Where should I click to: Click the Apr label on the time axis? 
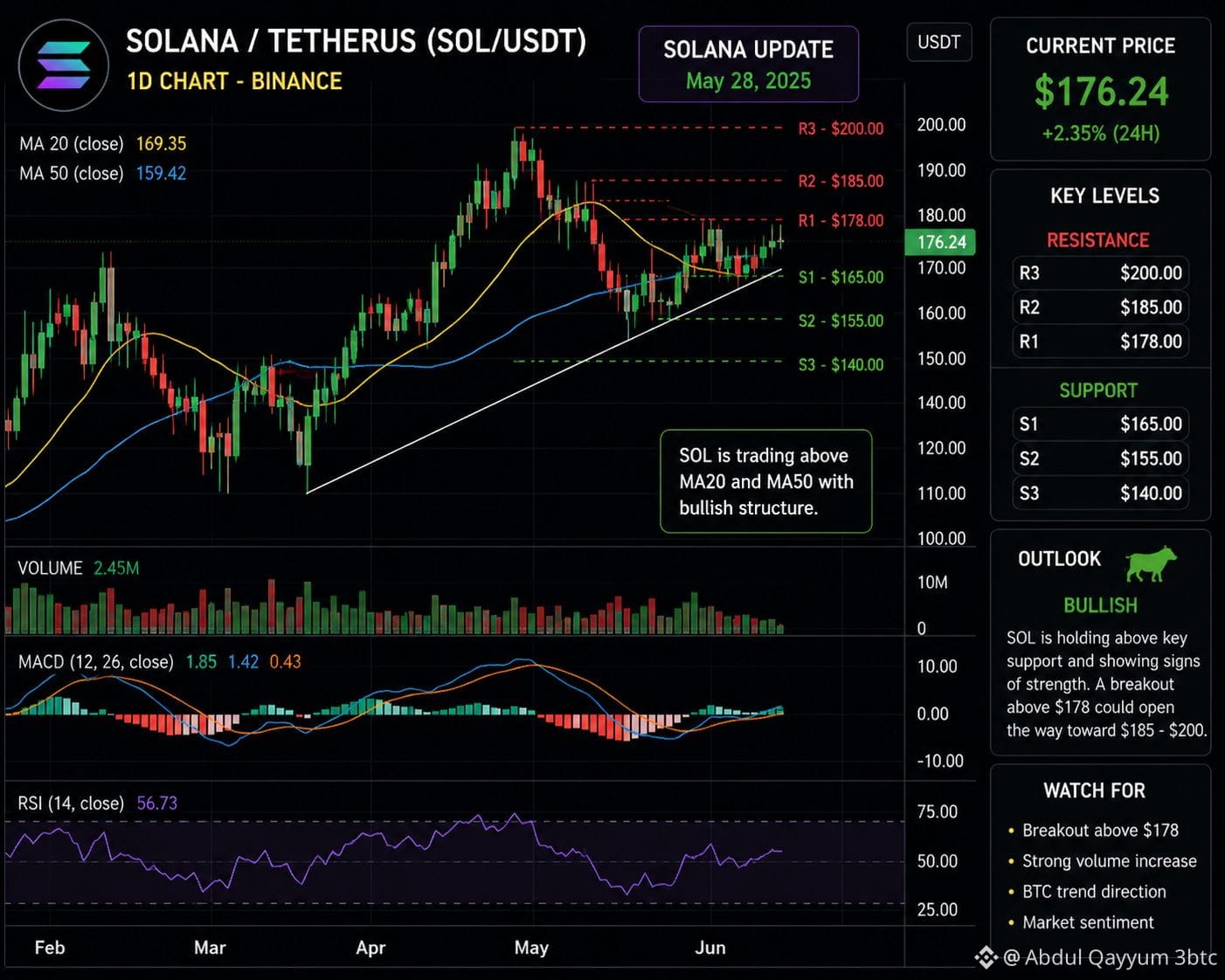click(370, 948)
